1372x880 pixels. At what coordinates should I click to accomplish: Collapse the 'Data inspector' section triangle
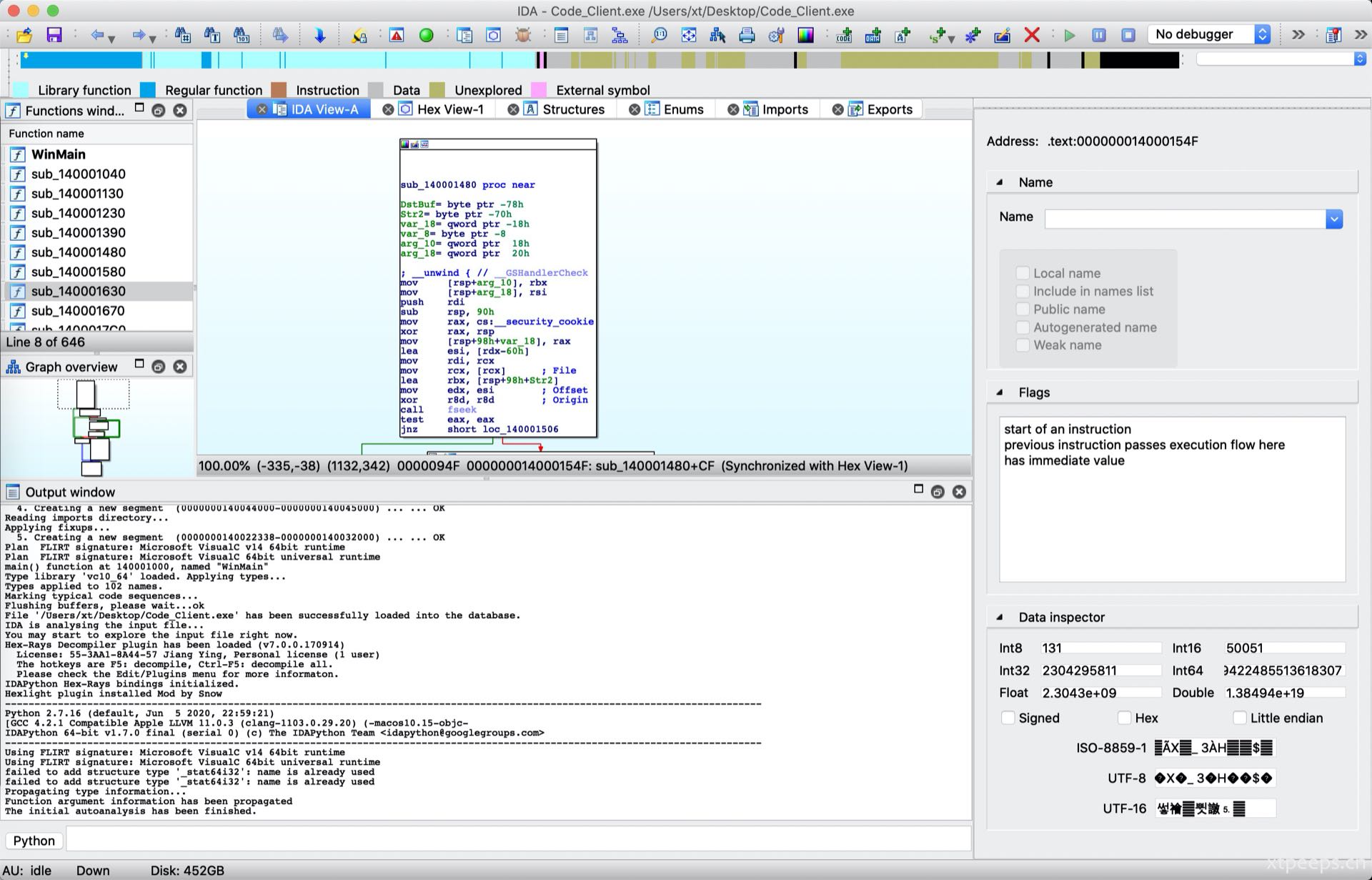pos(1000,617)
